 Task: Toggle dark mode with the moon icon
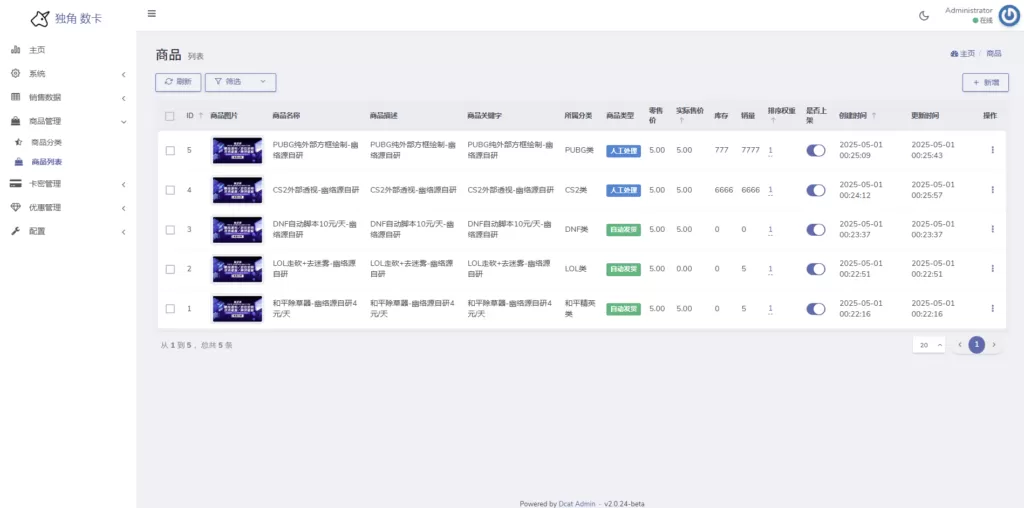[924, 15]
